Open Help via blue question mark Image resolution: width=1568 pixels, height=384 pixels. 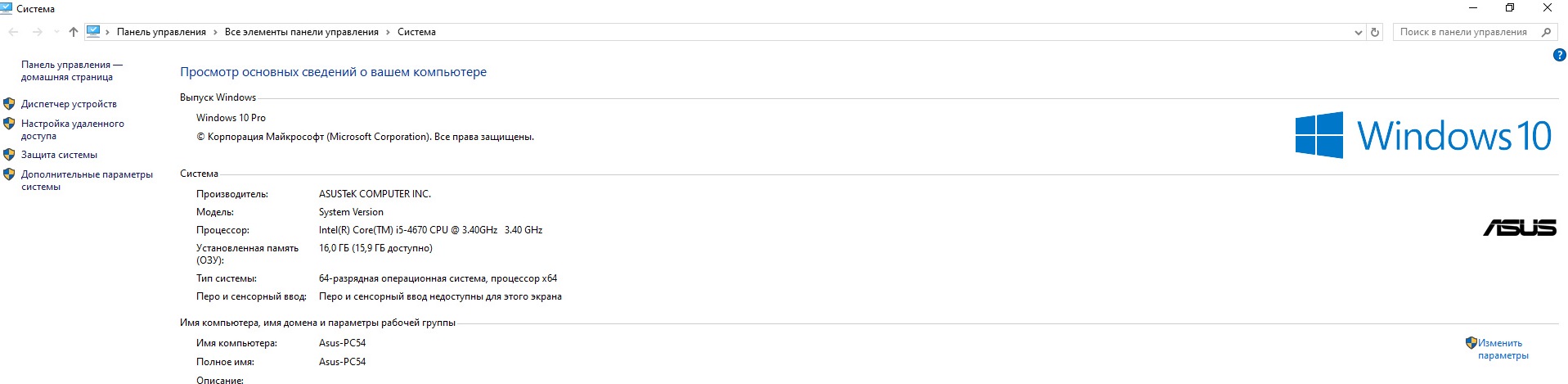pos(1559,56)
